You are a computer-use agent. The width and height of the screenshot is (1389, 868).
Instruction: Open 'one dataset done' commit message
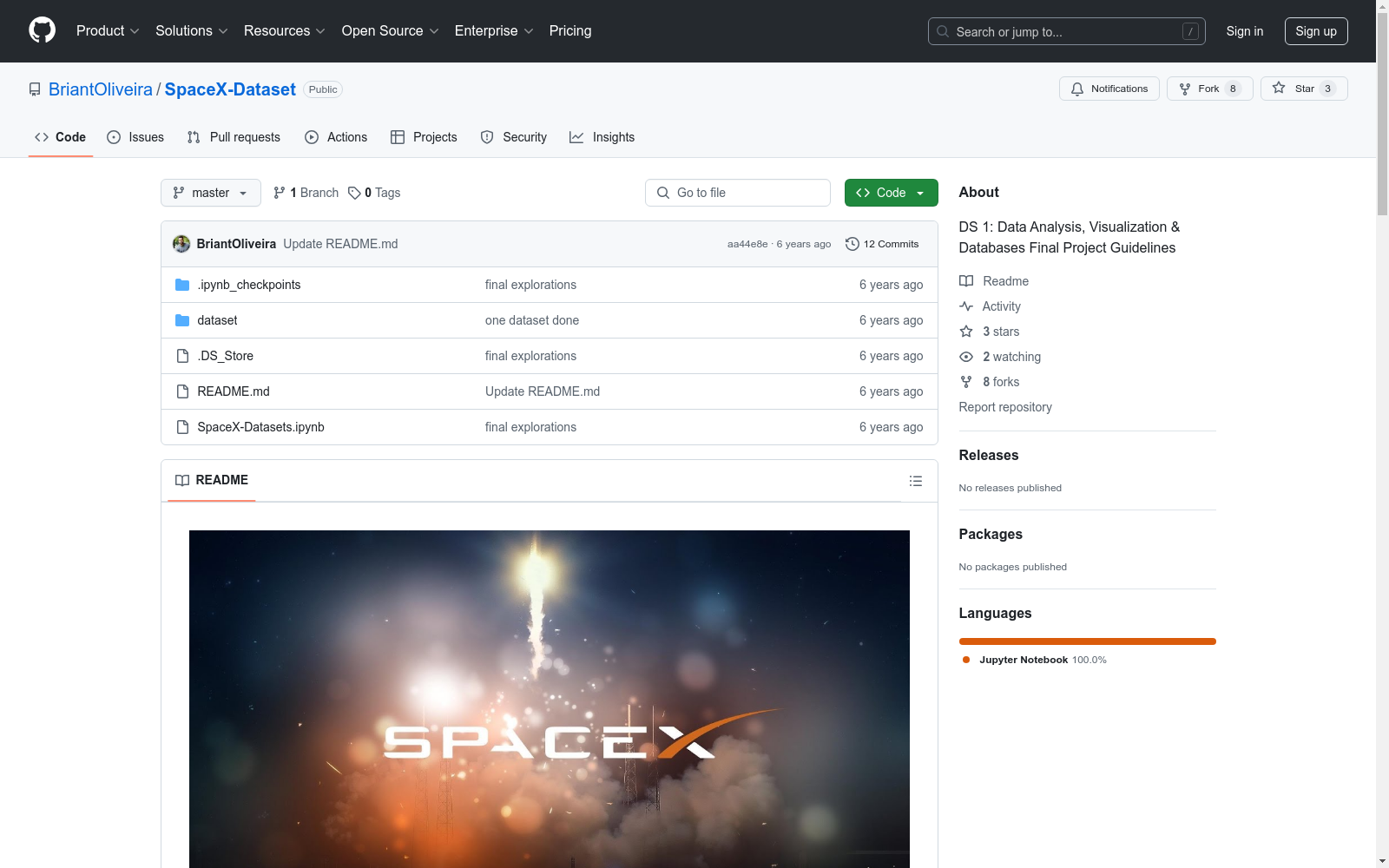[532, 320]
